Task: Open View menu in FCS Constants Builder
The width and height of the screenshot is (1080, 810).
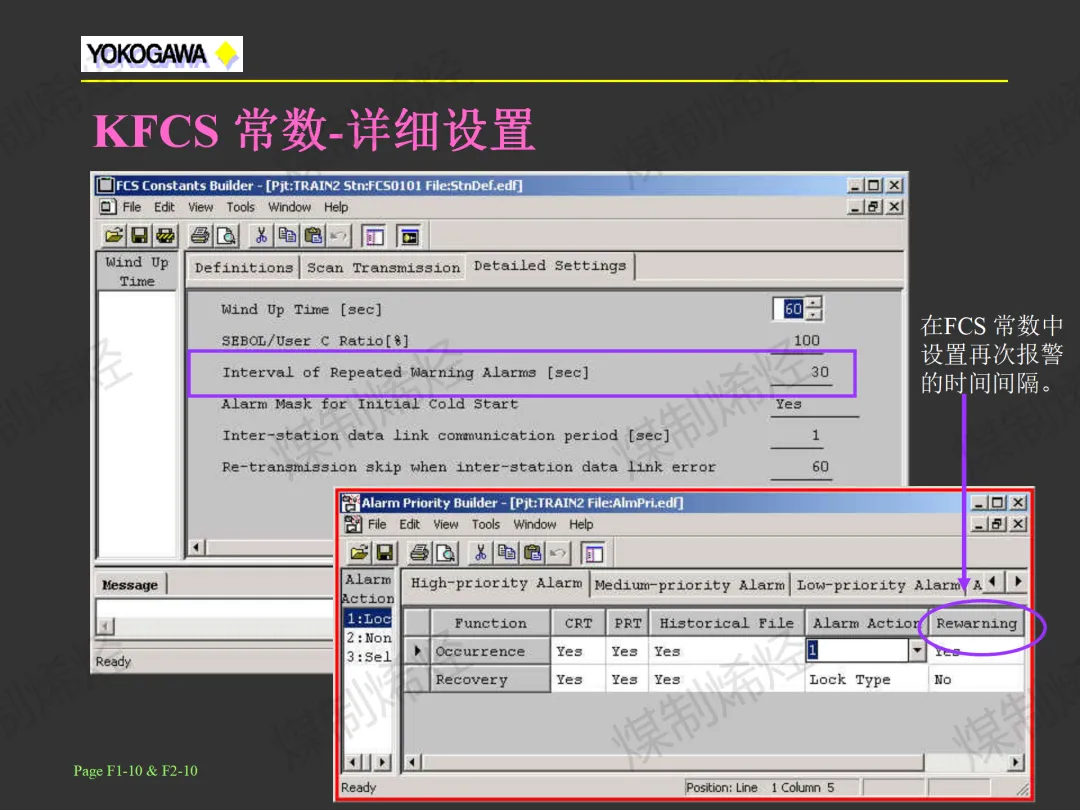Action: point(200,207)
